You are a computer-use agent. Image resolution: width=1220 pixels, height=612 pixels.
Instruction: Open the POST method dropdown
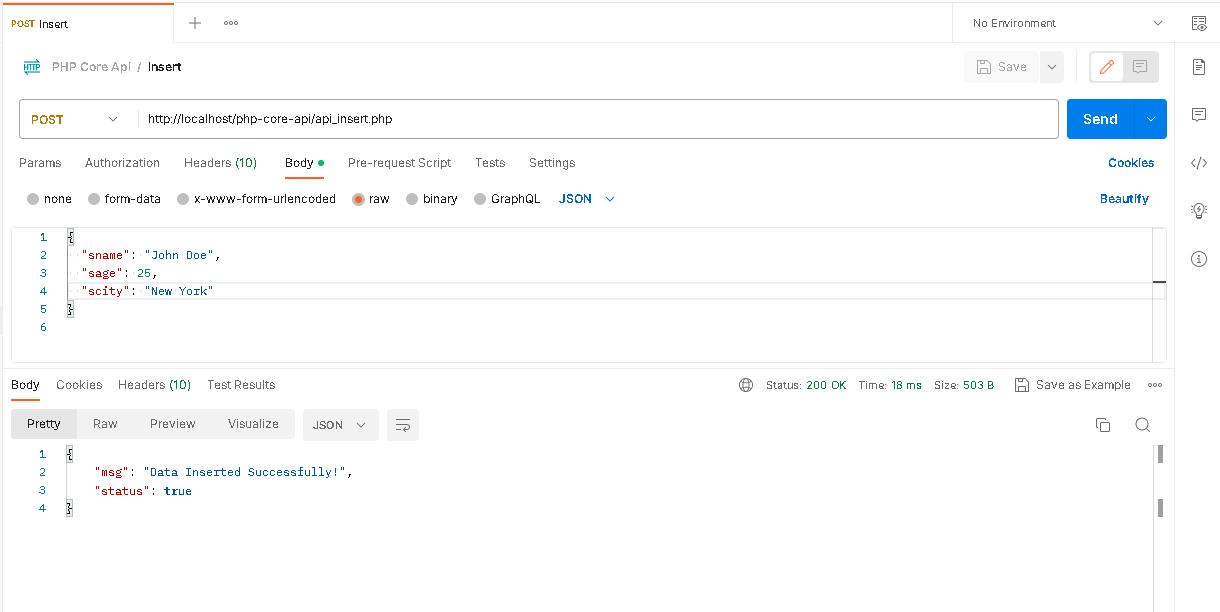(x=75, y=119)
